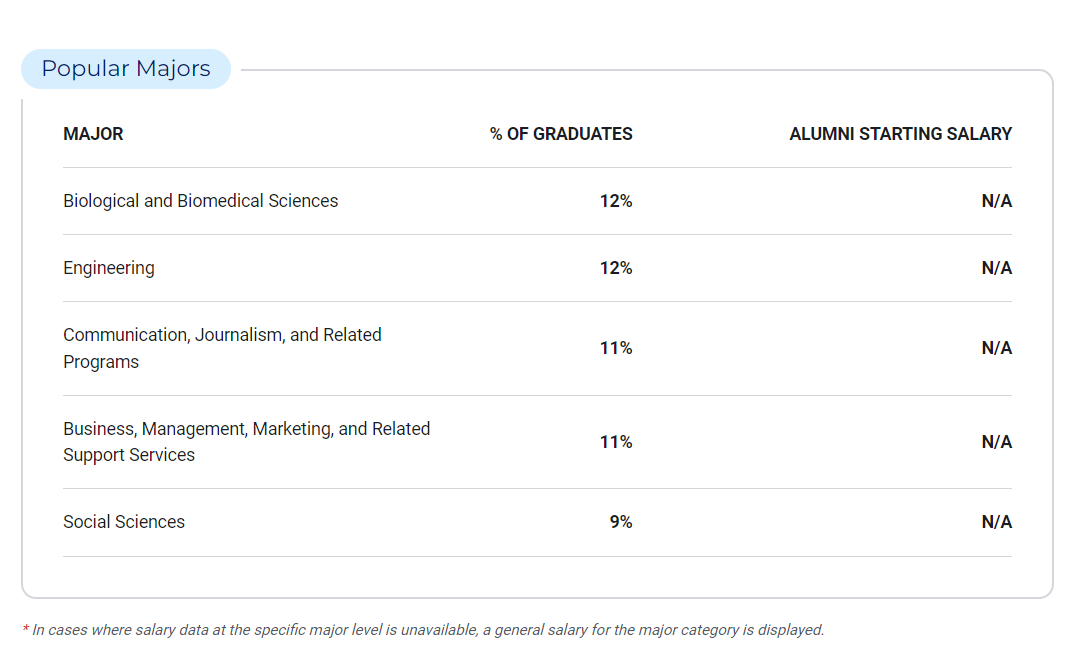Screen dimensions: 1073x662
Task: Click the Popular Majors section badge
Action: point(126,69)
